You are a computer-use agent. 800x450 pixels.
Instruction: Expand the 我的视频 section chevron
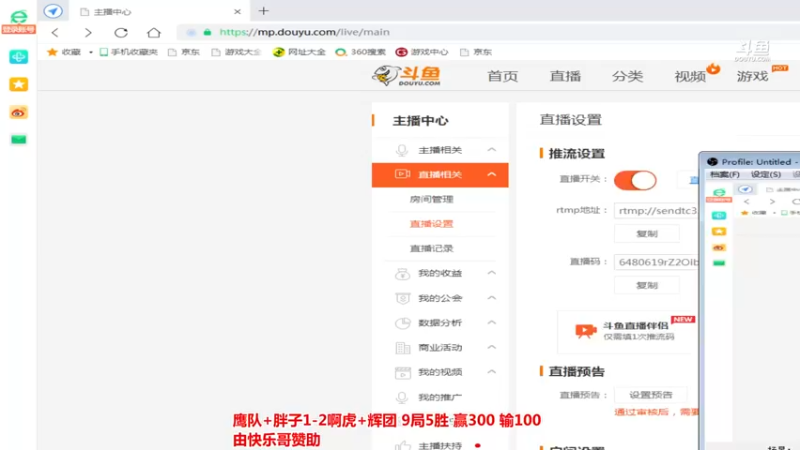(x=491, y=371)
